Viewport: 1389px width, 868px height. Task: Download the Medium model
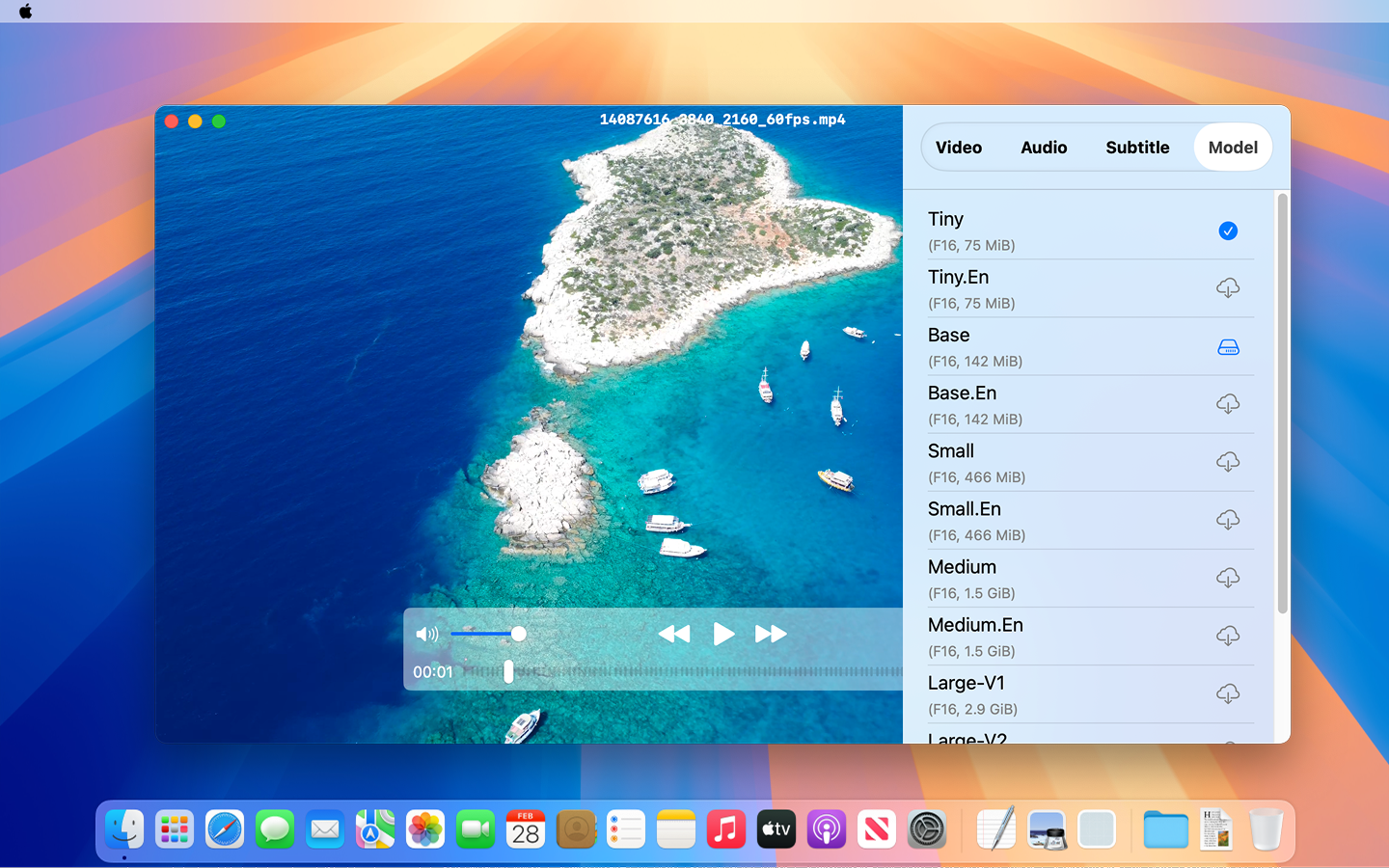pyautogui.click(x=1228, y=578)
